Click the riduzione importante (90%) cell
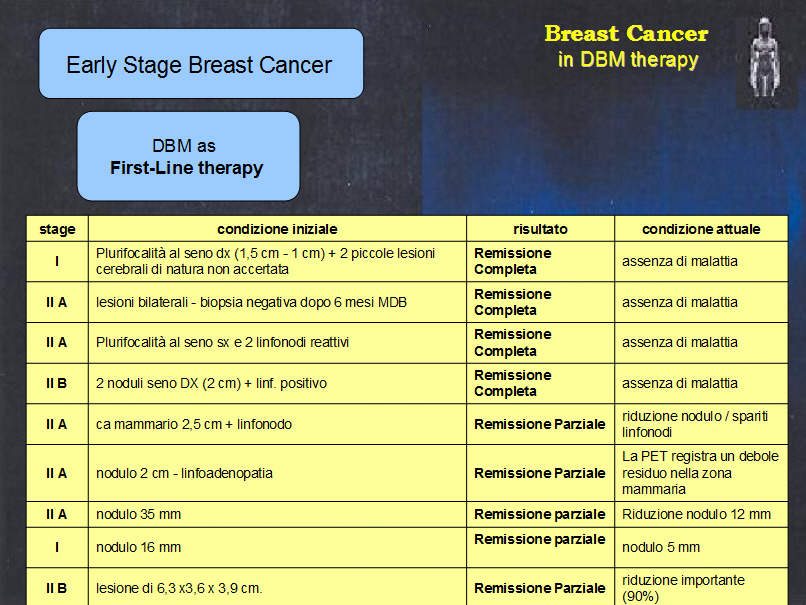The image size is (806, 605). (701, 587)
